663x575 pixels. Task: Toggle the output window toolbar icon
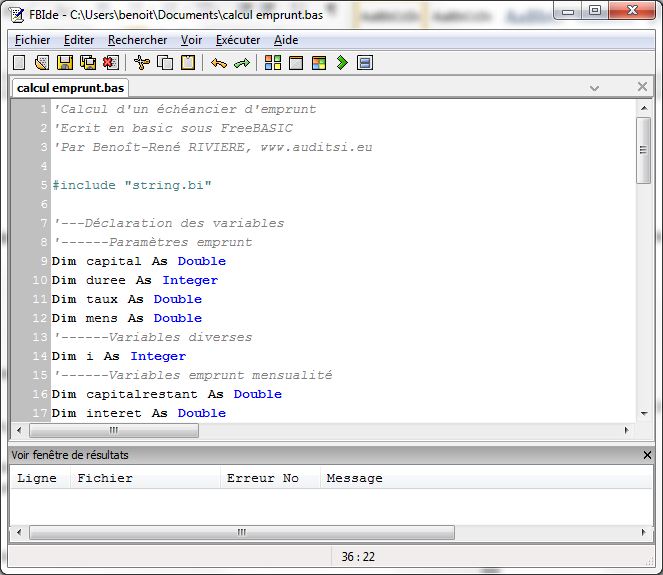click(x=365, y=63)
